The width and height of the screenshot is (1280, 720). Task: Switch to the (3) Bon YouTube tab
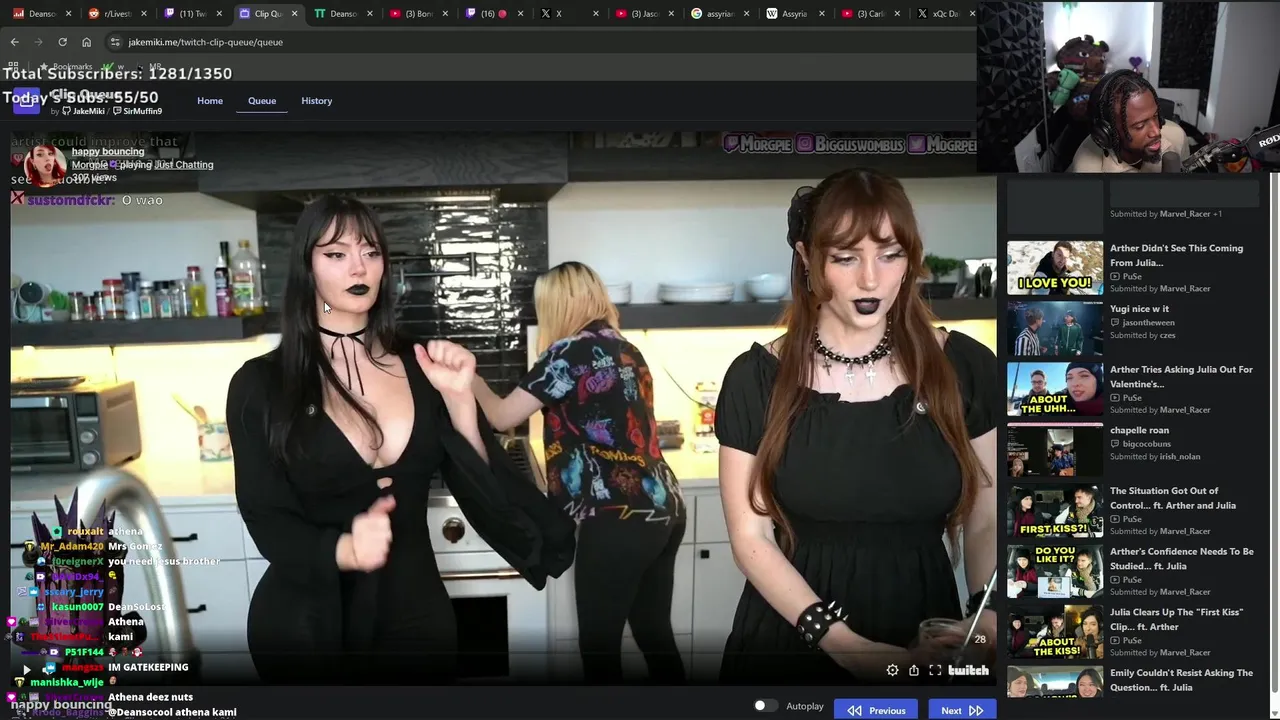[419, 14]
